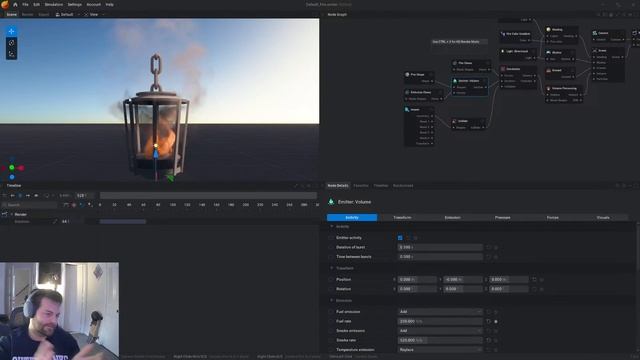The image size is (640, 360).
Task: Switch to the Visuals tab in node details
Action: pyautogui.click(x=603, y=218)
